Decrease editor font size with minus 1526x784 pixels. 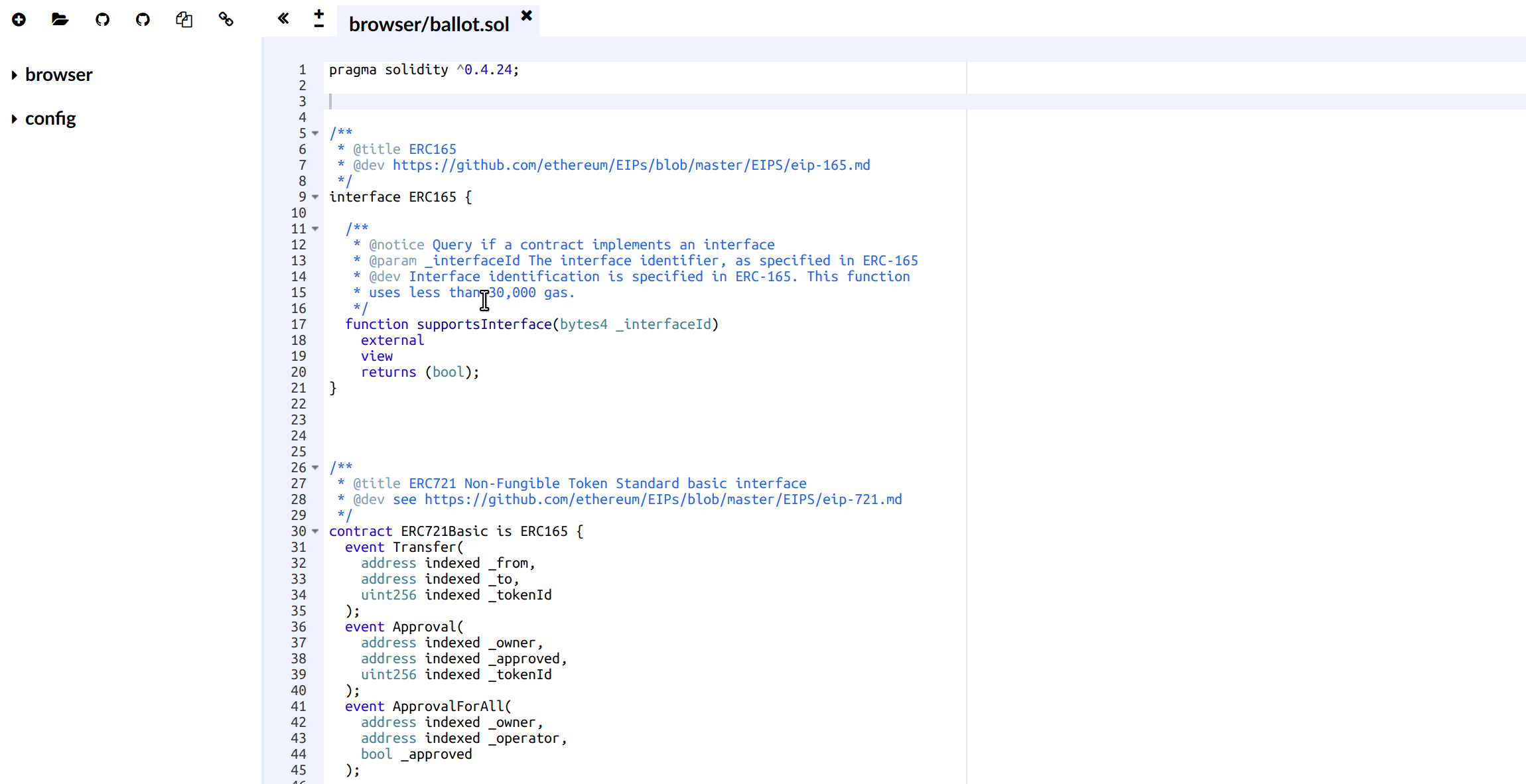coord(319,26)
